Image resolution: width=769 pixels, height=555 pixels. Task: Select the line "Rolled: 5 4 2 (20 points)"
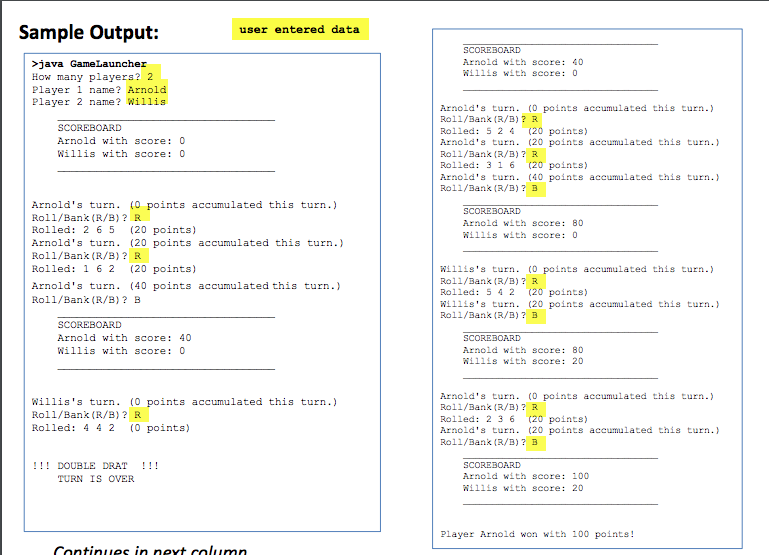pos(513,292)
